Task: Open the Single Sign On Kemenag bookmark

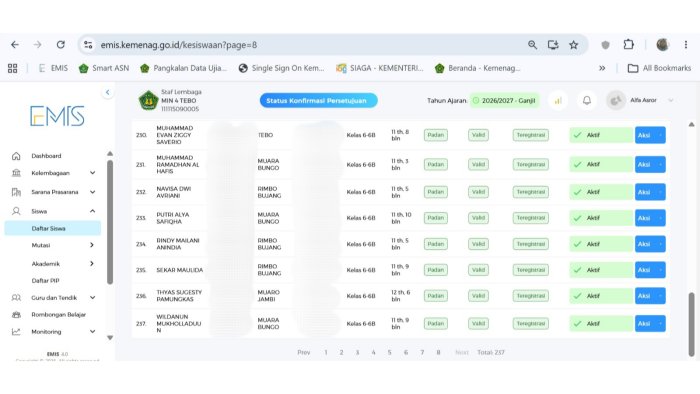Action: tap(281, 68)
